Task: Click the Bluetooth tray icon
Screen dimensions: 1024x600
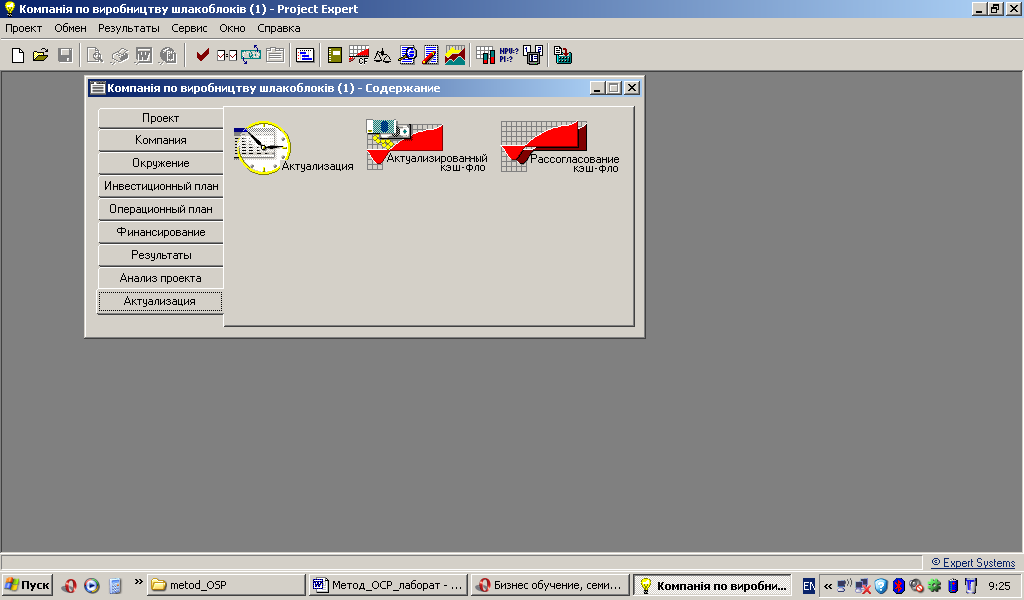Action: click(x=899, y=586)
